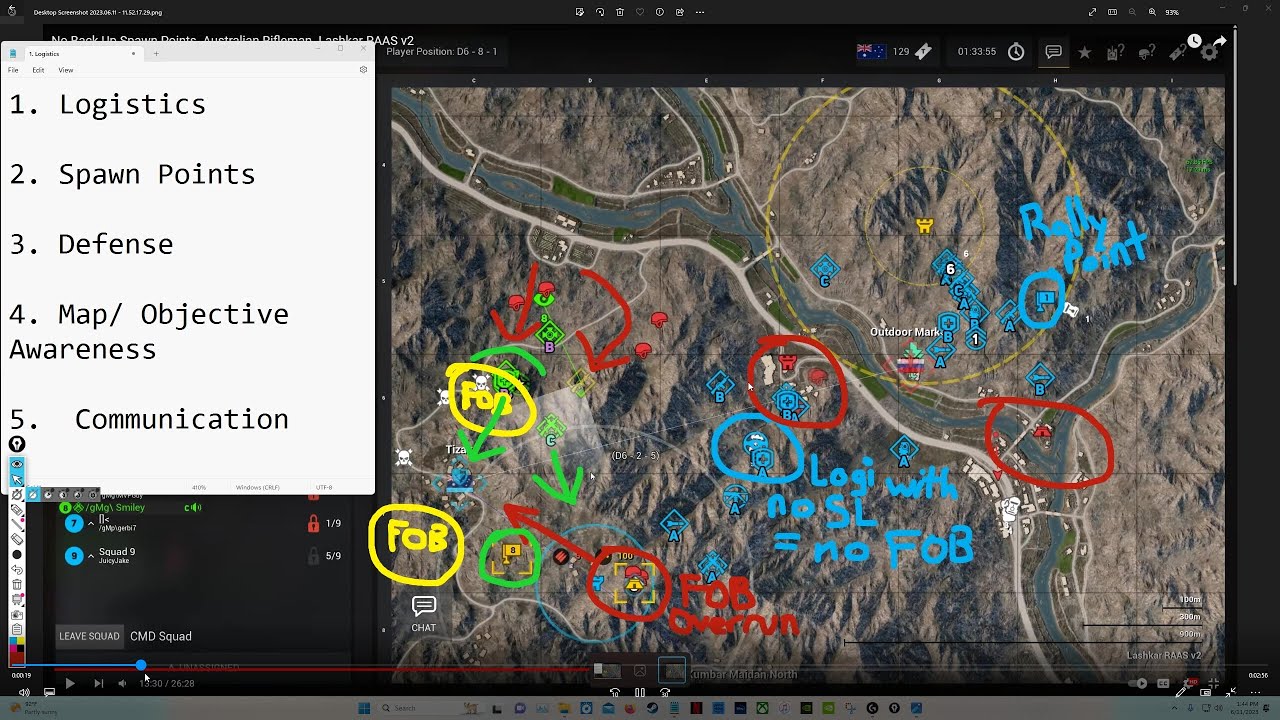Open the Photos 'see more' ellipsis menu
The width and height of the screenshot is (1280, 720).
pyautogui.click(x=699, y=12)
